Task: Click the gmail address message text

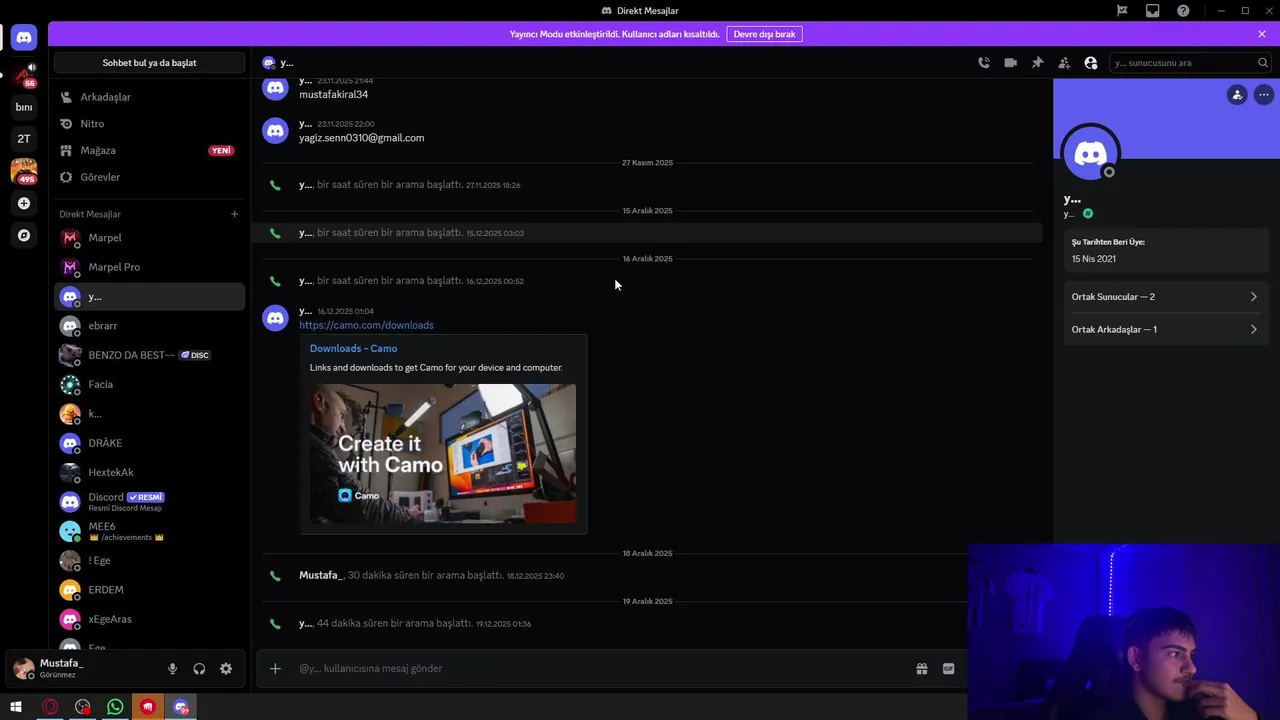Action: [361, 138]
